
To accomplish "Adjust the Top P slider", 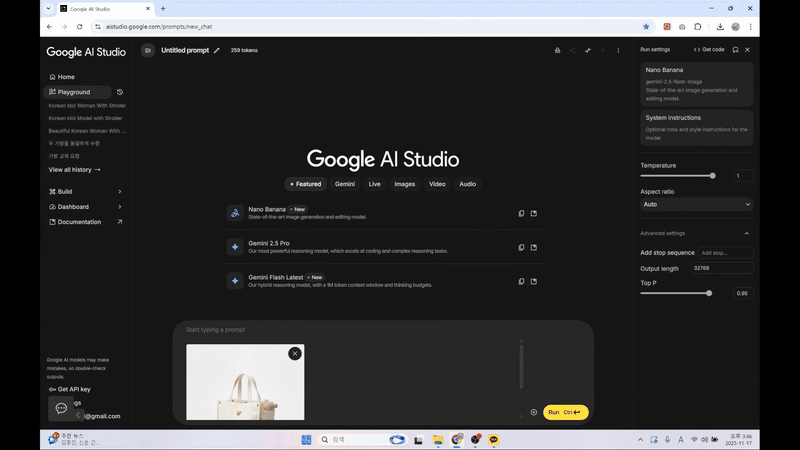I will 676,293.
